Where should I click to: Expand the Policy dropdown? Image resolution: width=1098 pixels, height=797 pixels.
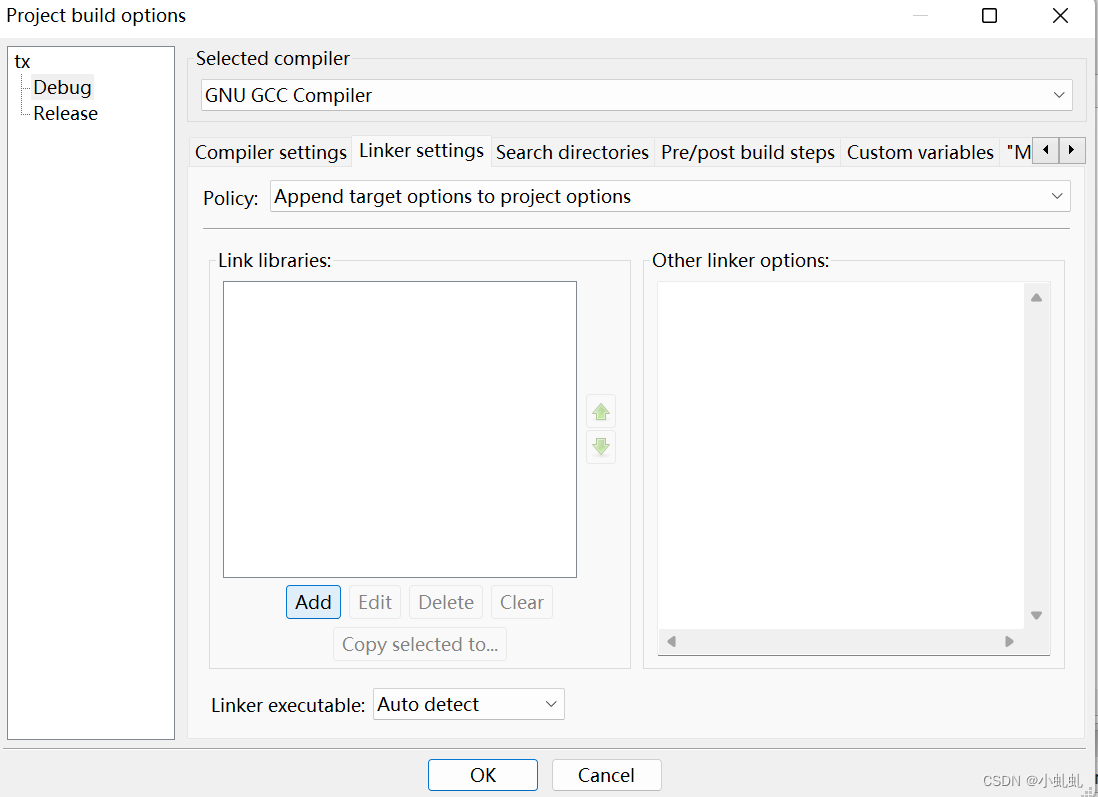pos(670,197)
